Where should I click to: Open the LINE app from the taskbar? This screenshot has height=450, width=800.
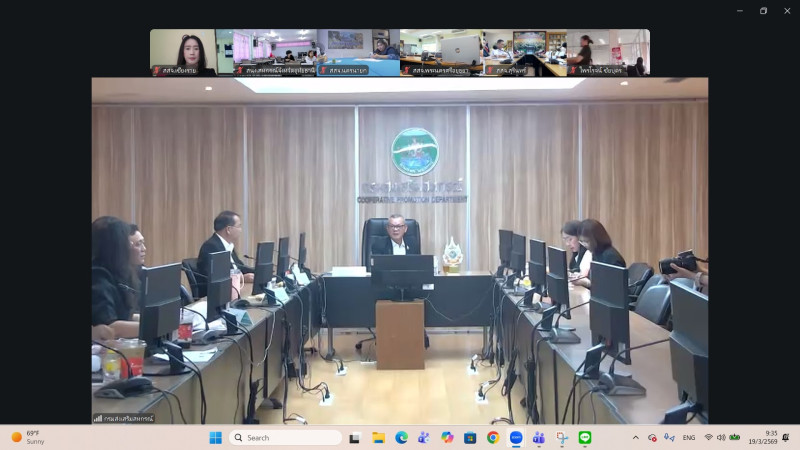(x=585, y=438)
